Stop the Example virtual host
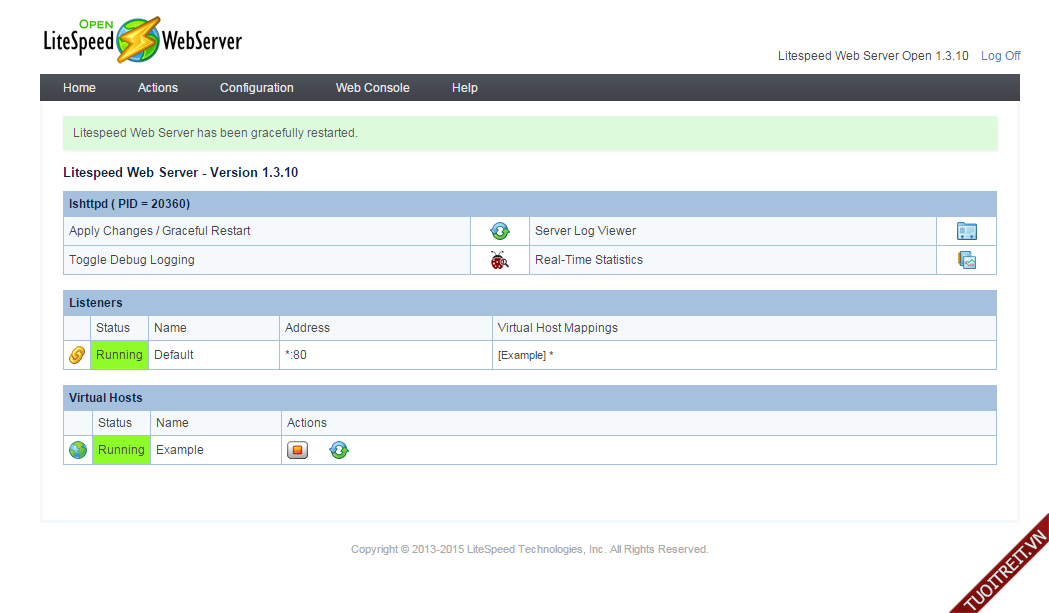This screenshot has height=613, width=1049. point(297,450)
